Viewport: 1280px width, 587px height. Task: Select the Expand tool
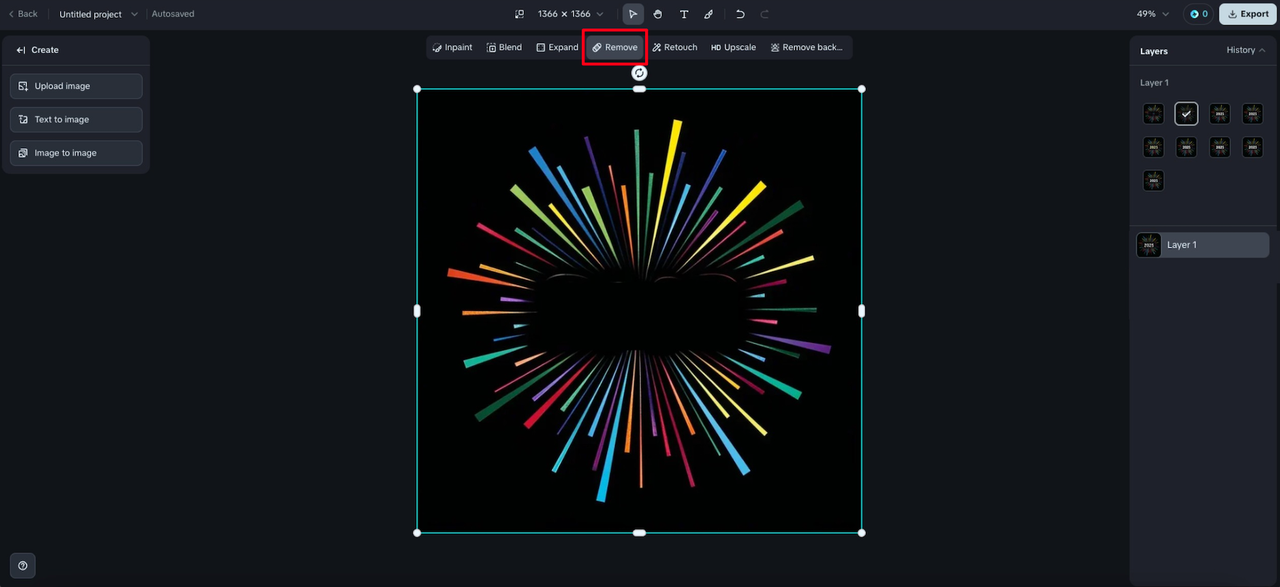pos(557,47)
